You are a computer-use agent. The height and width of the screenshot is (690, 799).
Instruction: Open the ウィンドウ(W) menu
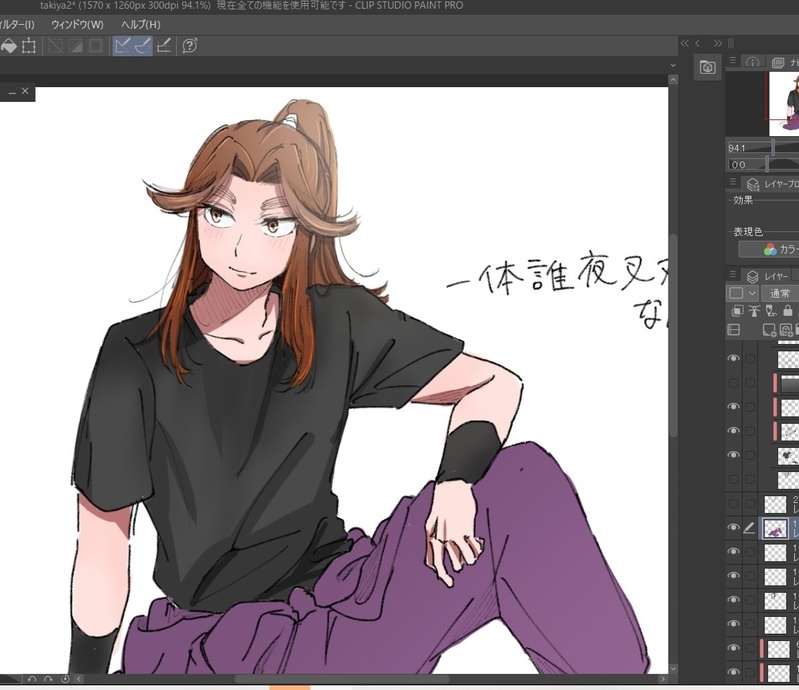tap(77, 24)
